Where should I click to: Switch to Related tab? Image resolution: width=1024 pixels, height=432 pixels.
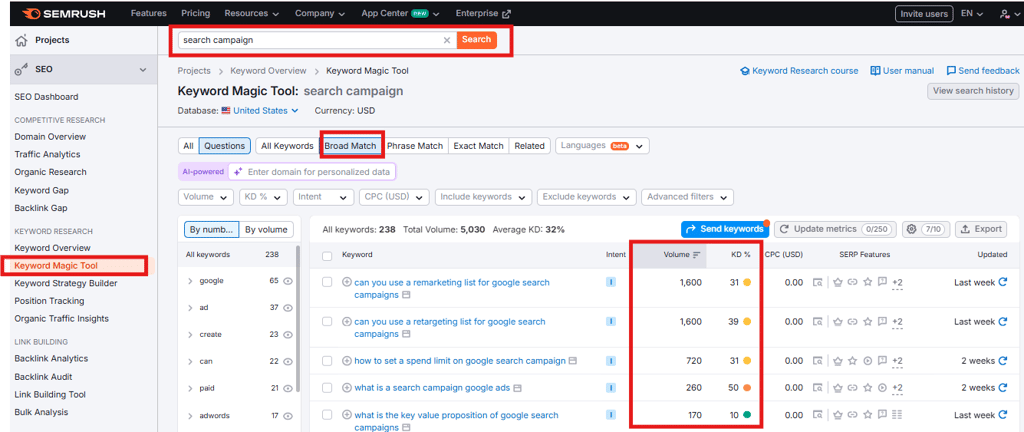[x=529, y=146]
